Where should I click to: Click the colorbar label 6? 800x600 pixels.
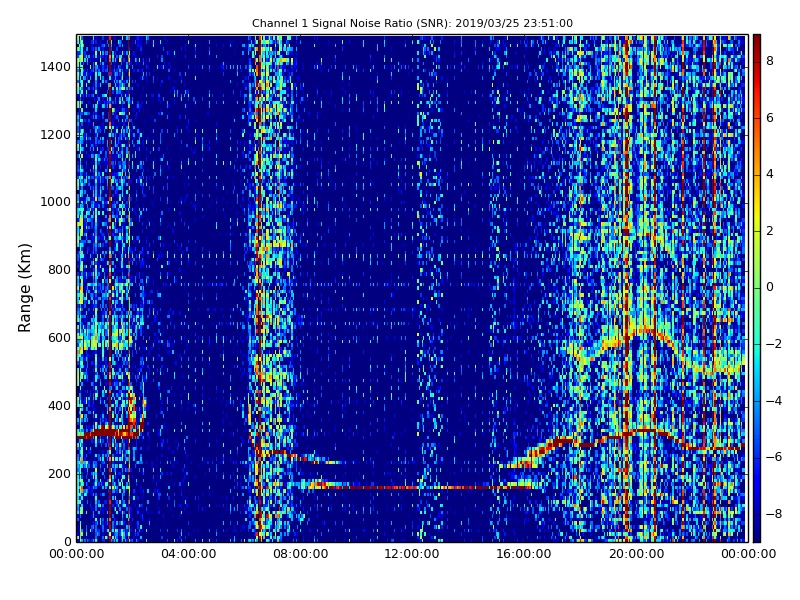click(770, 118)
